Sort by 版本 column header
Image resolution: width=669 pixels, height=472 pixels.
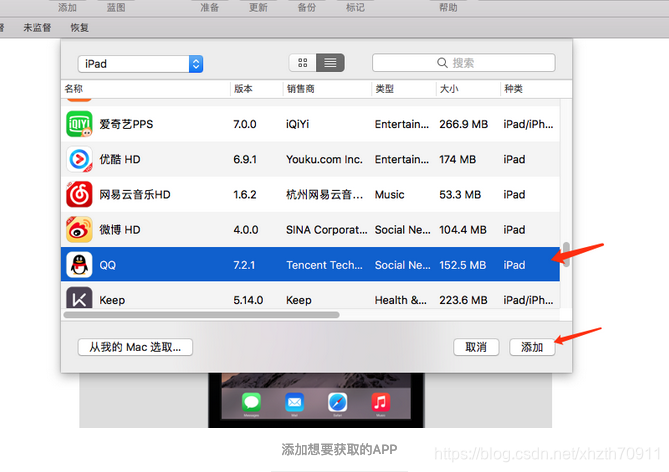[x=243, y=89]
